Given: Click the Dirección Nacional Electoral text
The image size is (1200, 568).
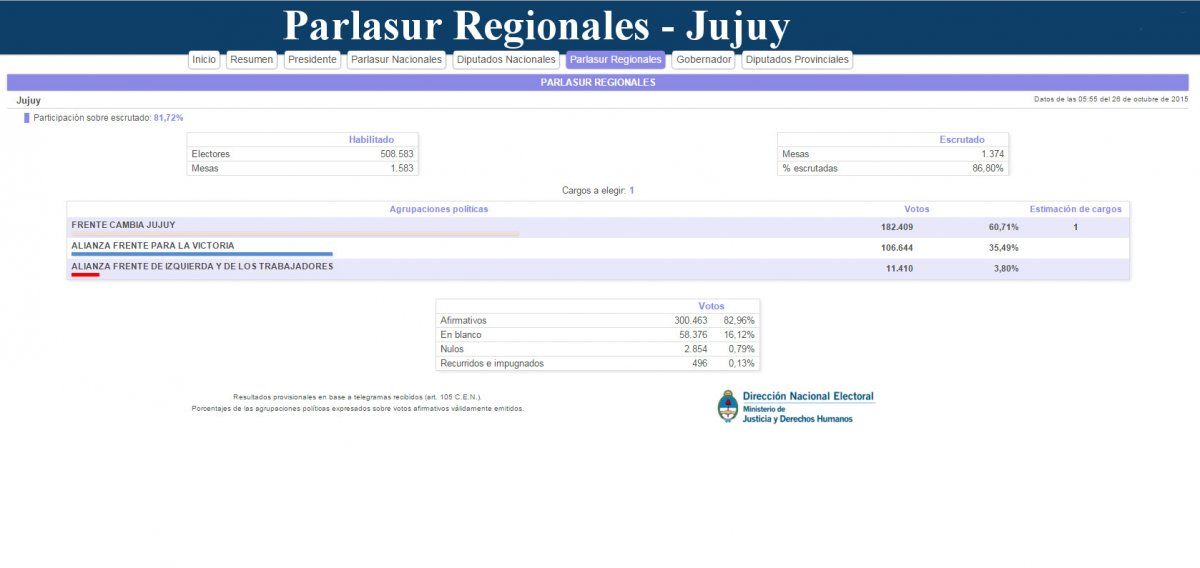Looking at the screenshot, I should pos(808,397).
